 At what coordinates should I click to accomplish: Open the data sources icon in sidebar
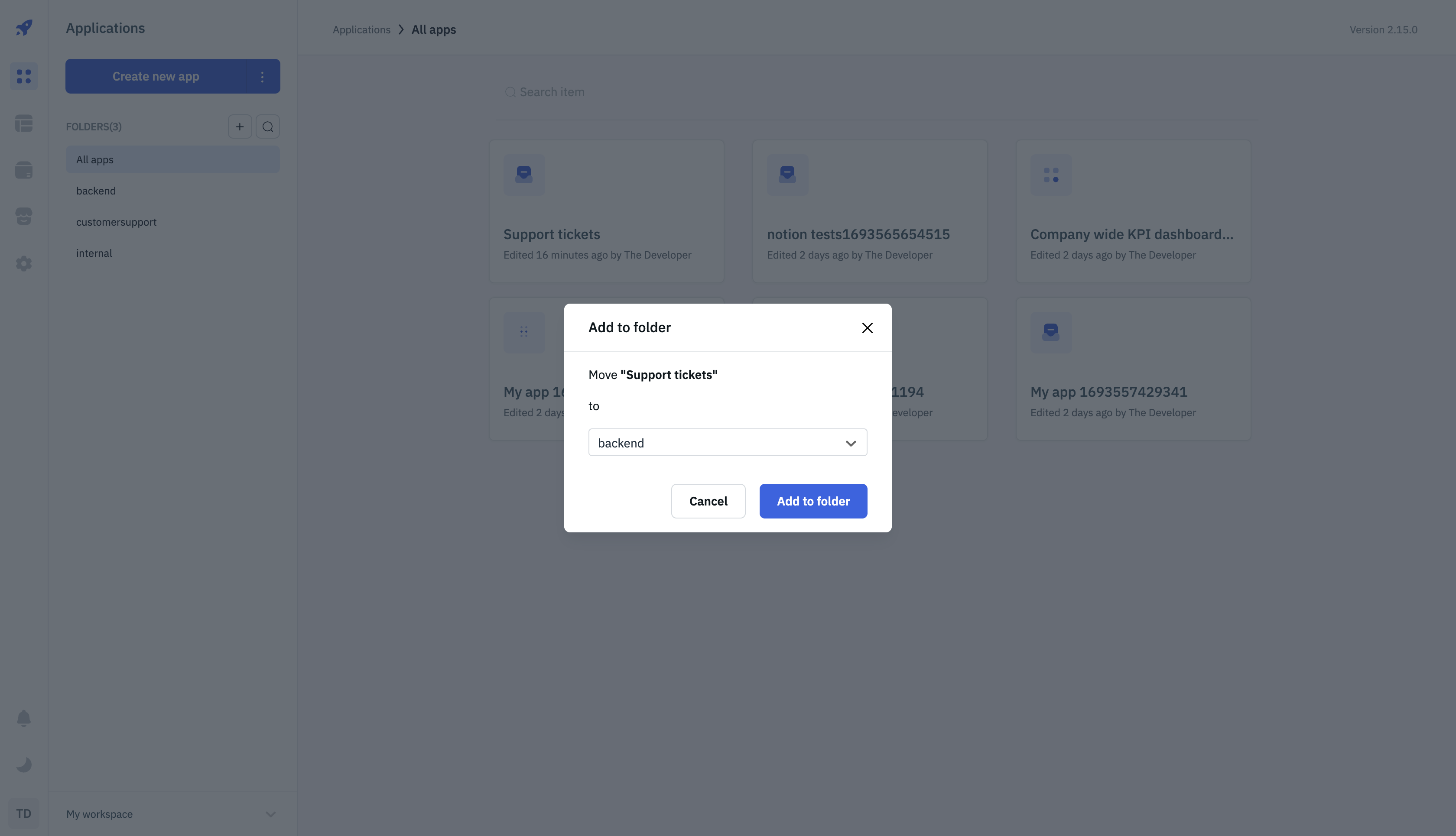pos(23,170)
